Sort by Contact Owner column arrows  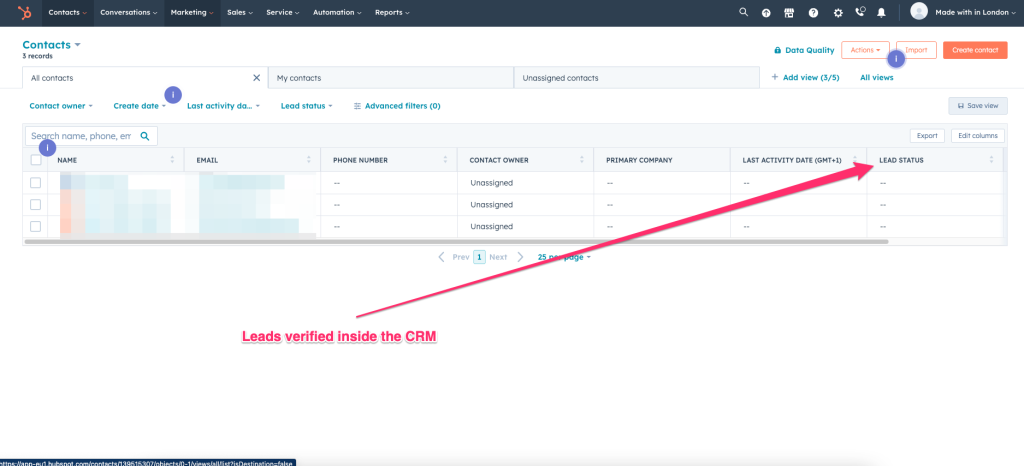[582, 160]
